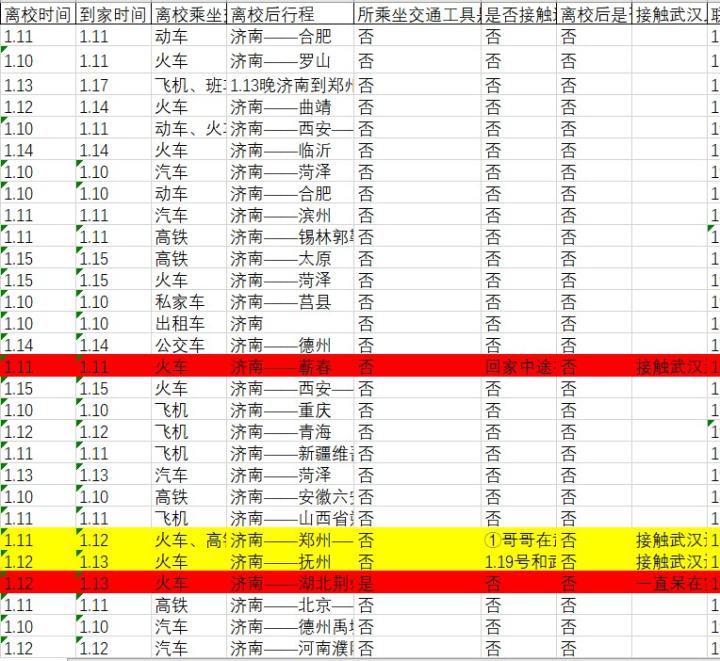Click the 济南——抚州 cell in yellow row

290,561
